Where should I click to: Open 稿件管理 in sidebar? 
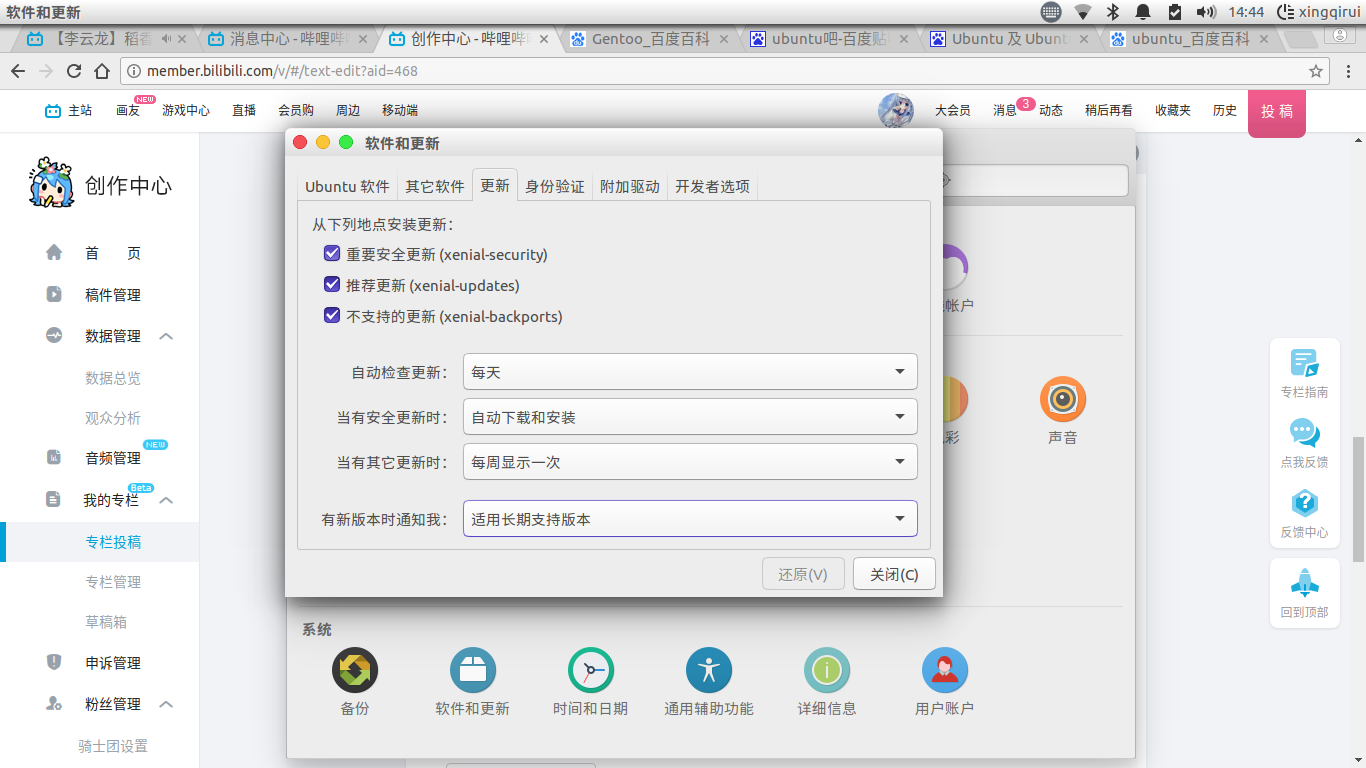(x=113, y=295)
